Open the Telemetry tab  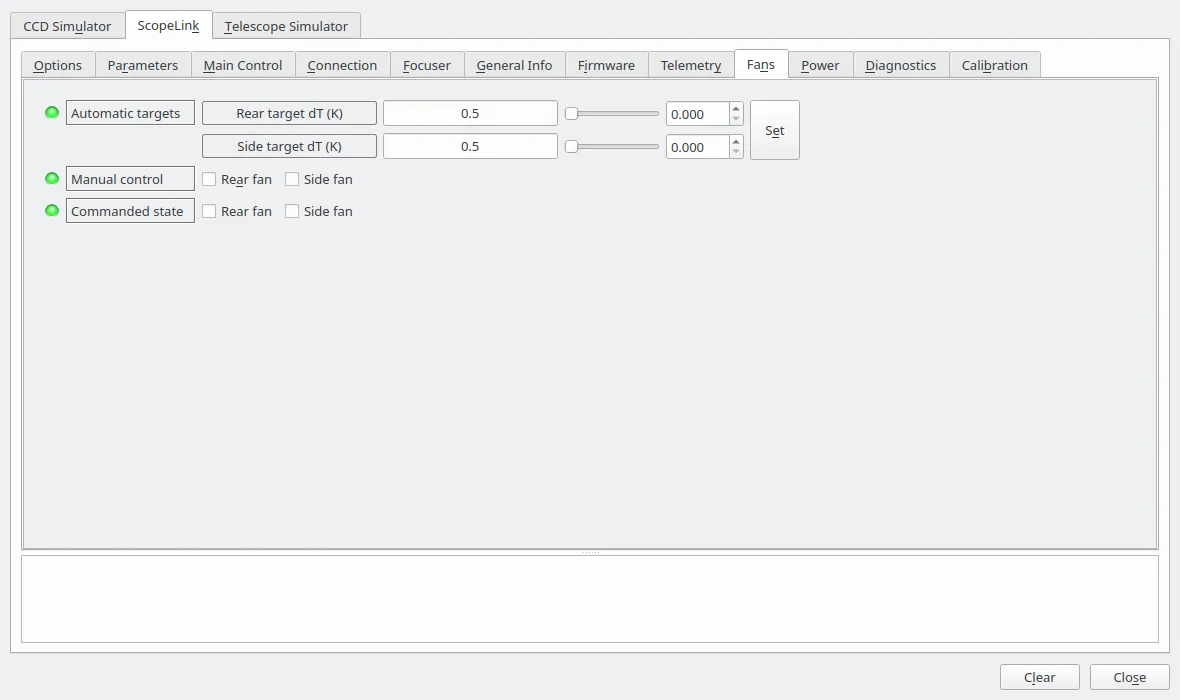(691, 65)
